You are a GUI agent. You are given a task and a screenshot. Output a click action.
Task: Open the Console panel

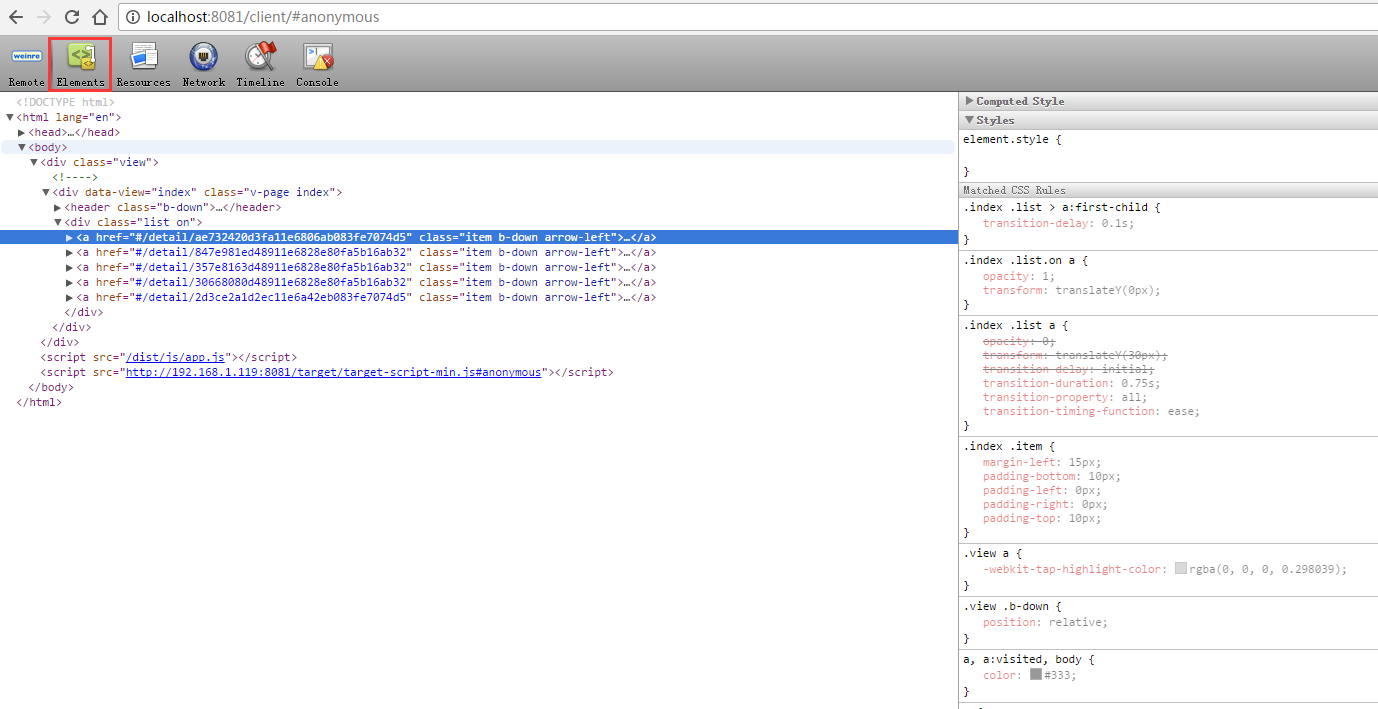click(318, 65)
